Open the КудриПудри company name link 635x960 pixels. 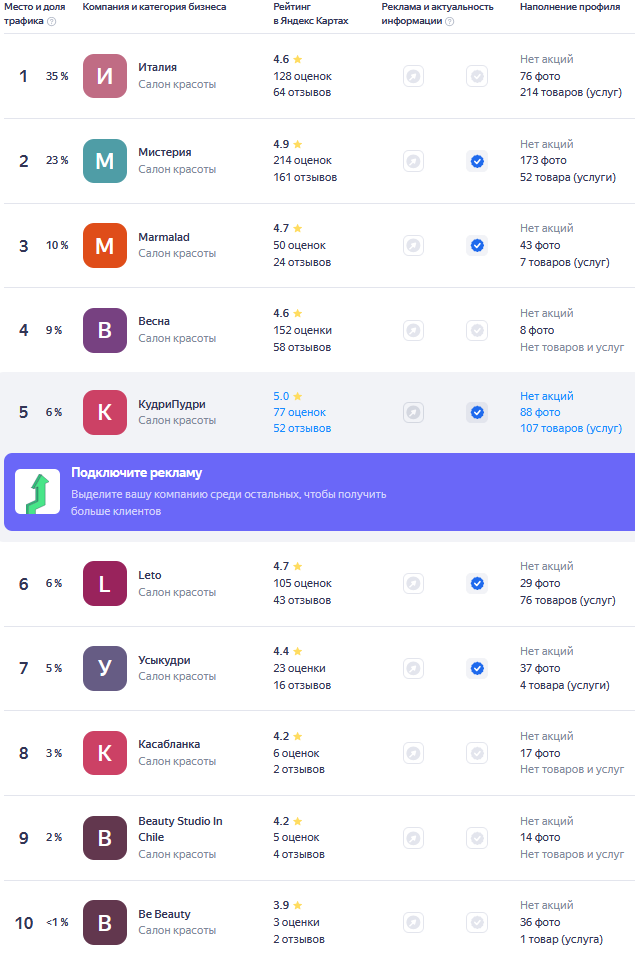click(x=172, y=404)
